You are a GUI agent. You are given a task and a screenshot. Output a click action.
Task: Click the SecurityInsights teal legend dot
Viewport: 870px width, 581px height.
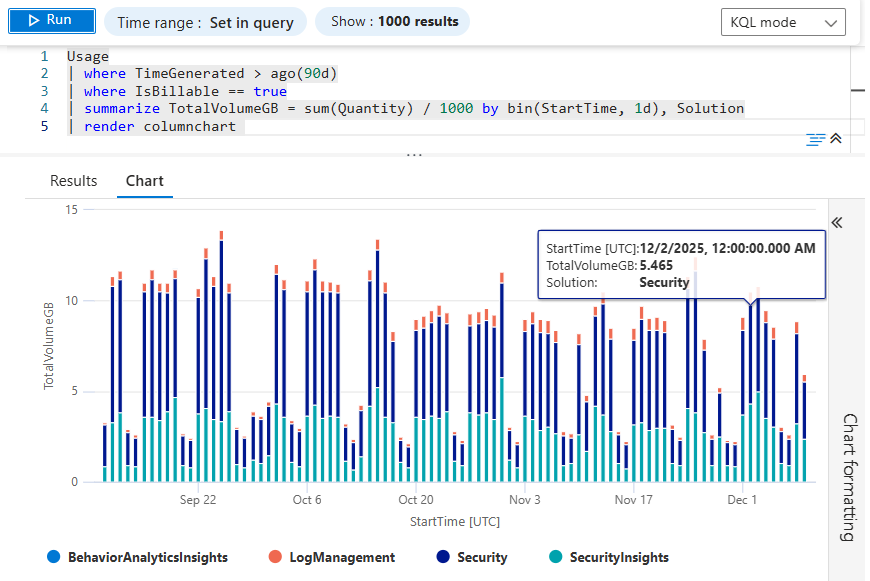pyautogui.click(x=555, y=557)
